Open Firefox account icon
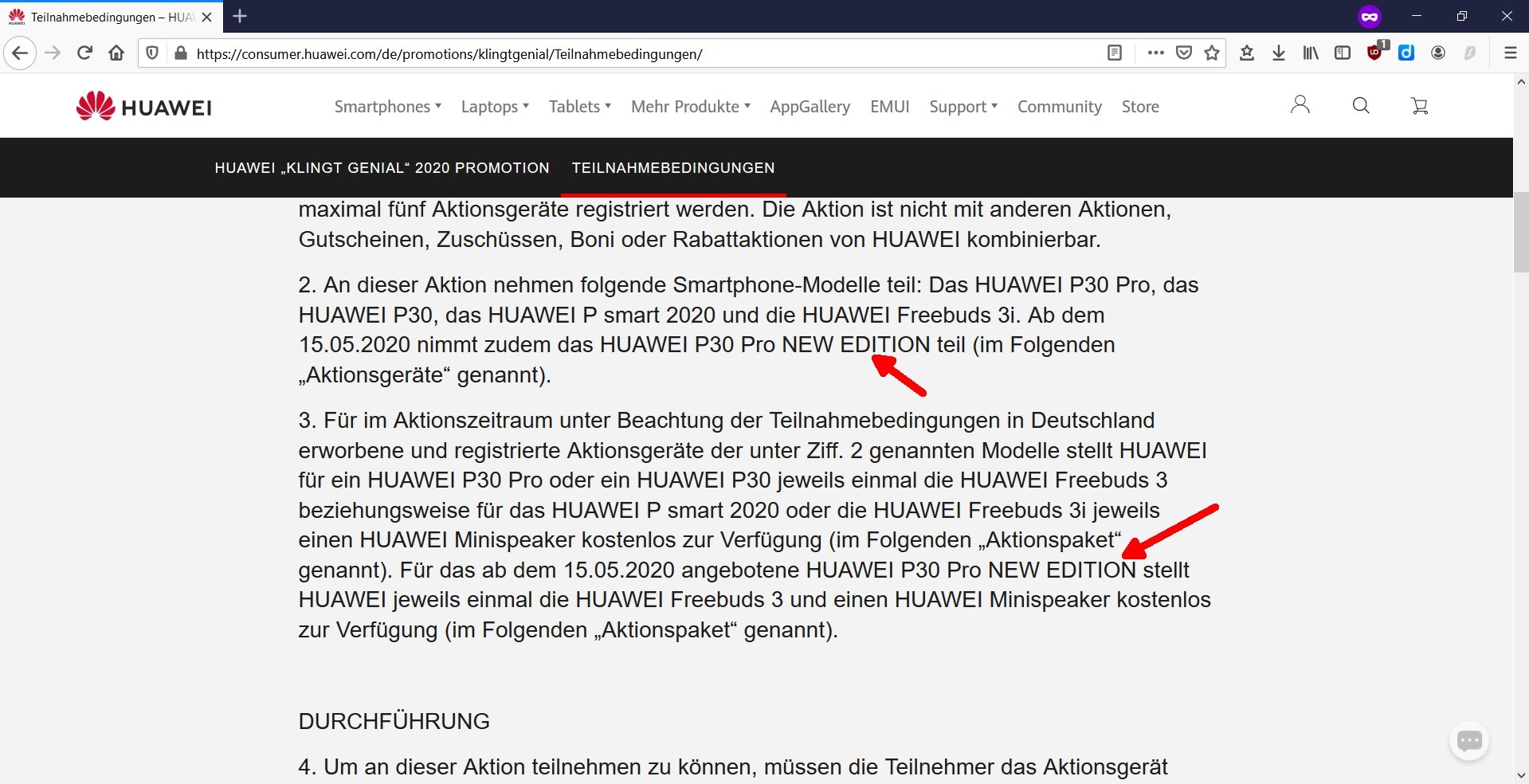1529x784 pixels. [x=1438, y=53]
